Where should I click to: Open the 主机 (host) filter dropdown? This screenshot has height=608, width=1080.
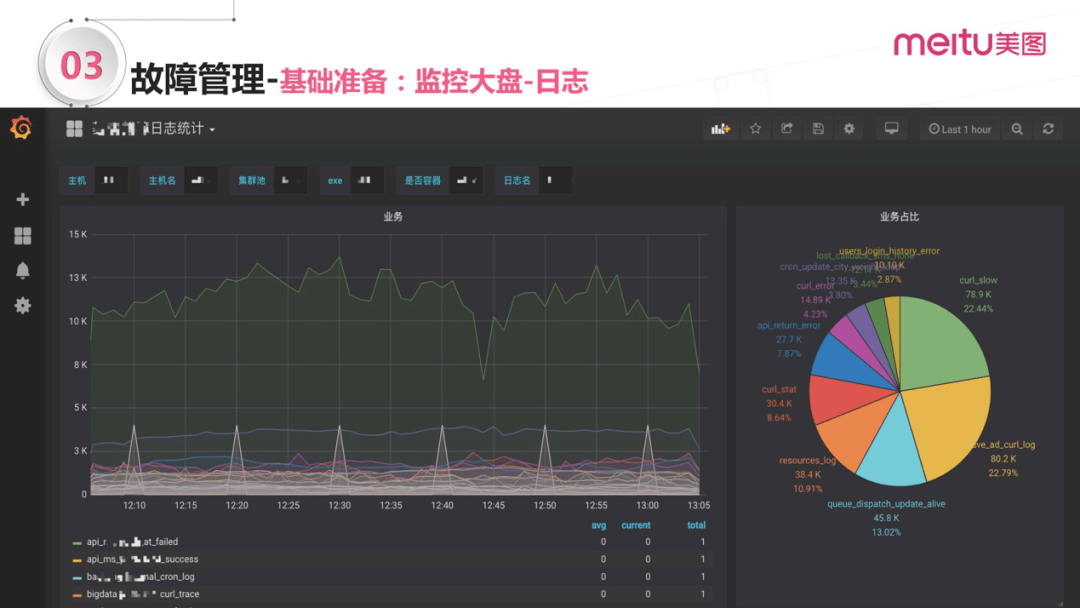click(110, 180)
